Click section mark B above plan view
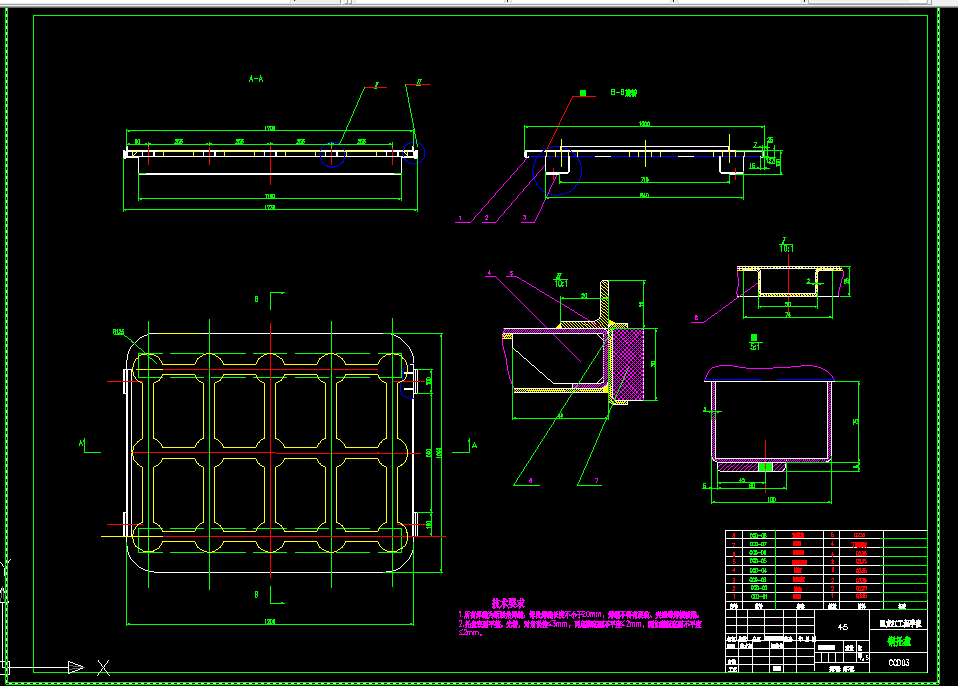958x686 pixels. pyautogui.click(x=257, y=299)
